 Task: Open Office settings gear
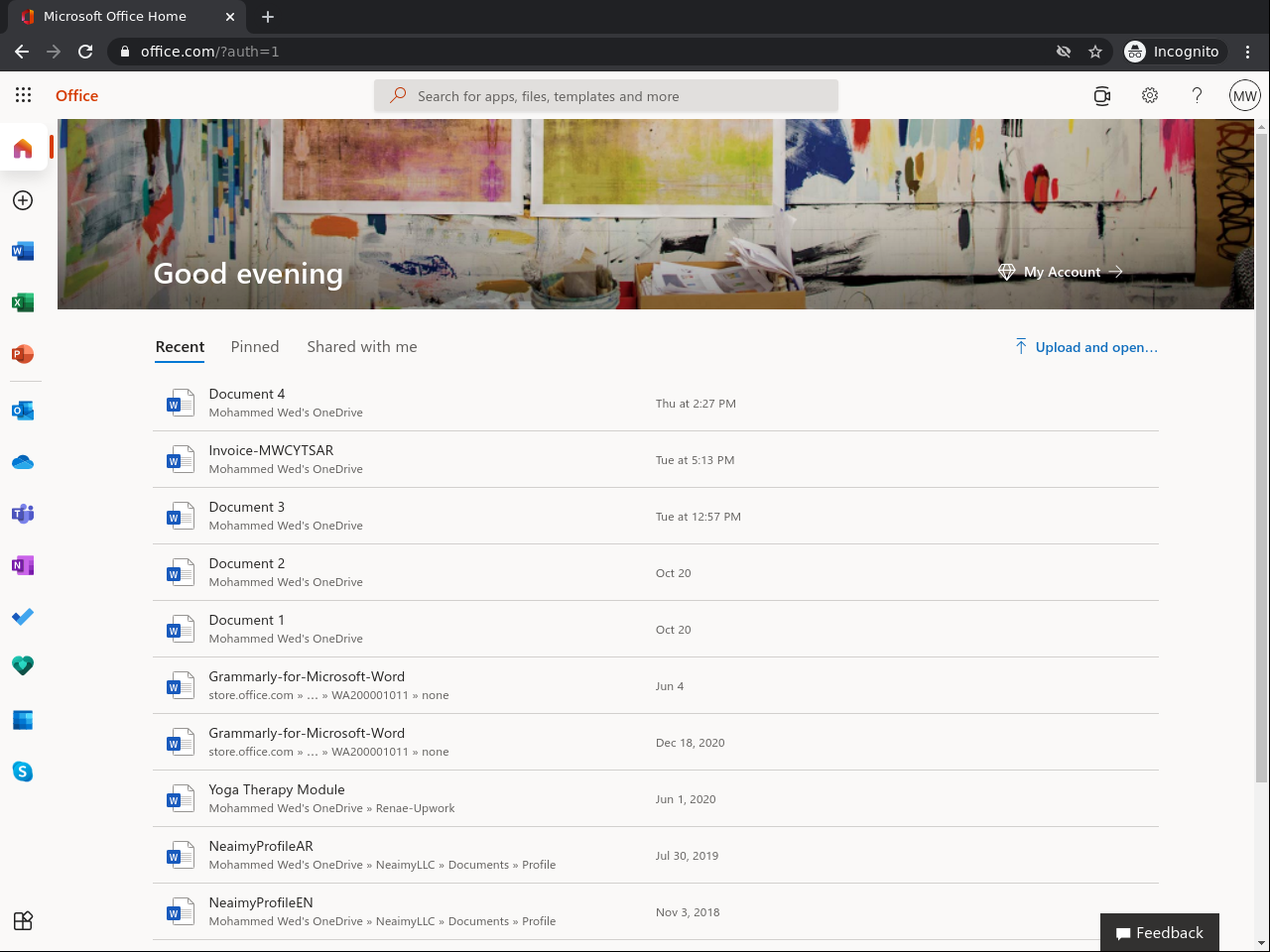(x=1150, y=95)
